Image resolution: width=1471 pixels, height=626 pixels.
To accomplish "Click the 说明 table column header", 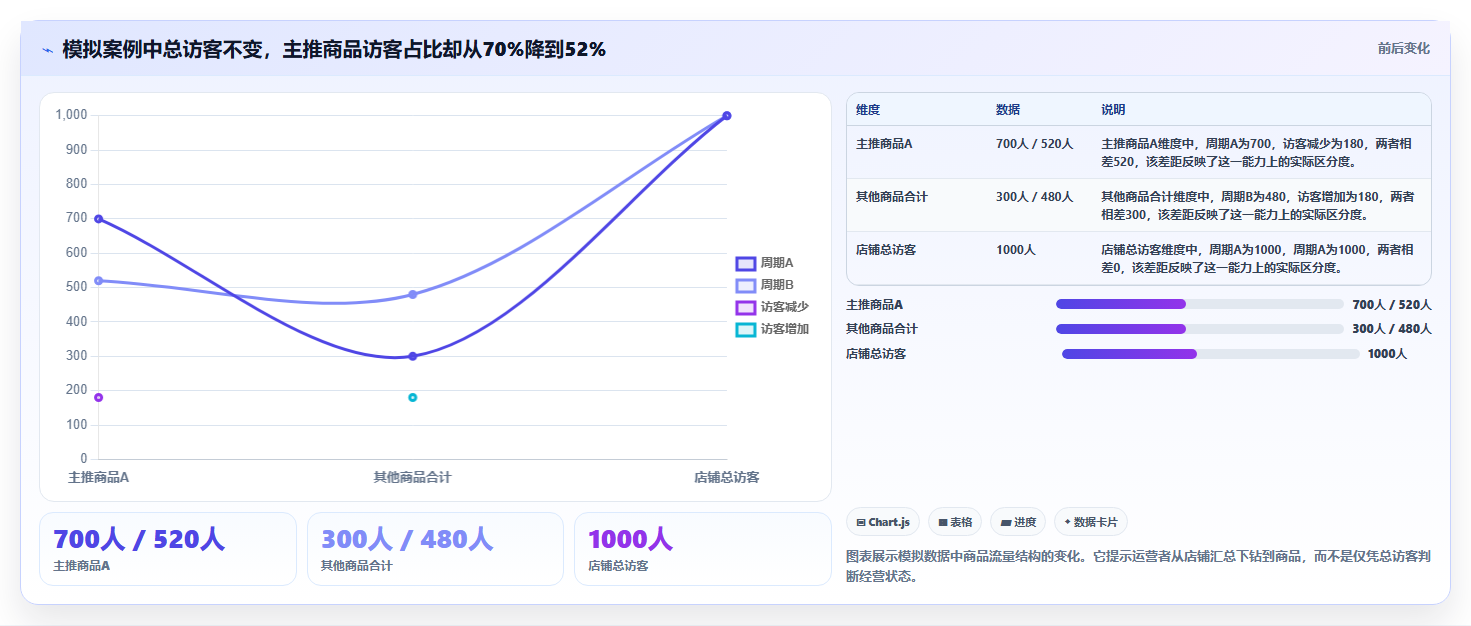I will pos(1113,110).
